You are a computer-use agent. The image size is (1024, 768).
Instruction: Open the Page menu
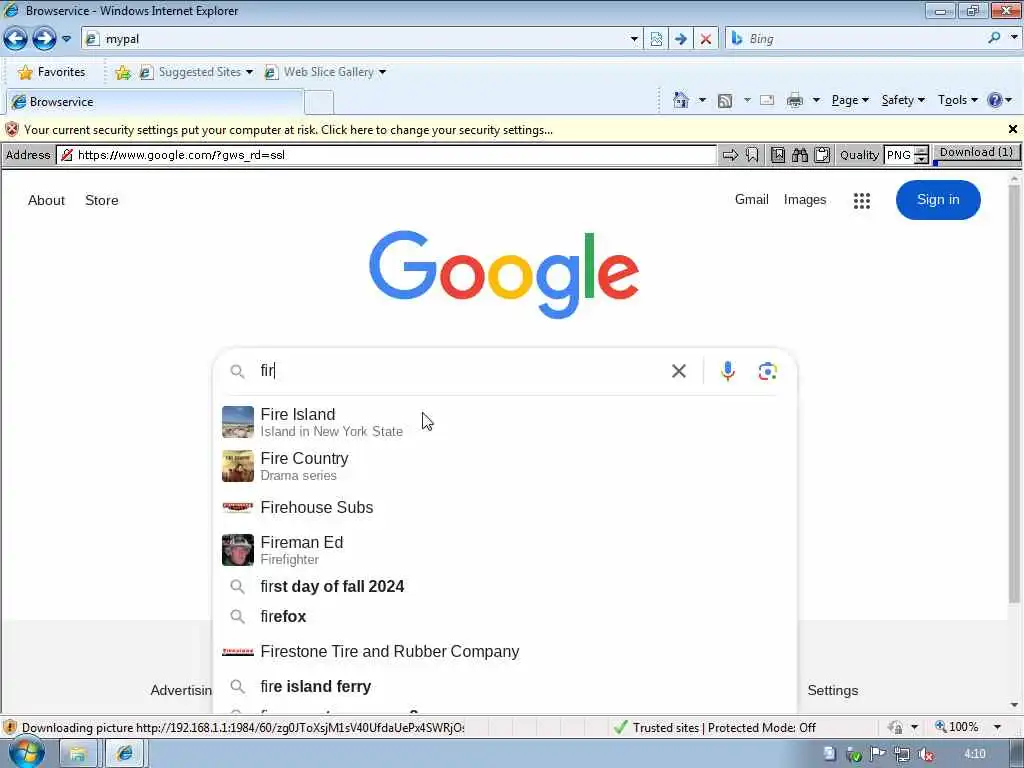coord(850,100)
